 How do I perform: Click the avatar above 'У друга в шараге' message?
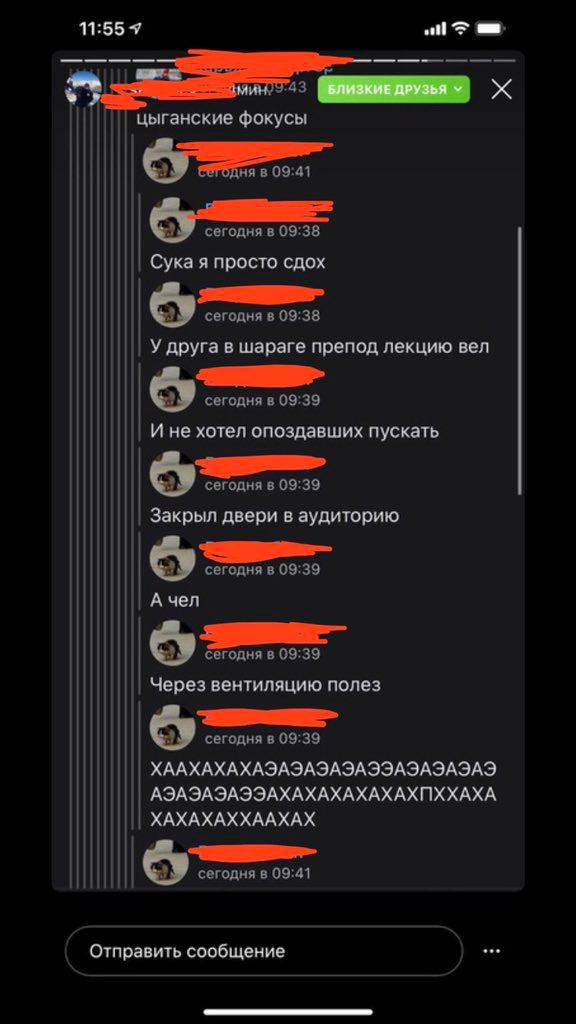(173, 304)
